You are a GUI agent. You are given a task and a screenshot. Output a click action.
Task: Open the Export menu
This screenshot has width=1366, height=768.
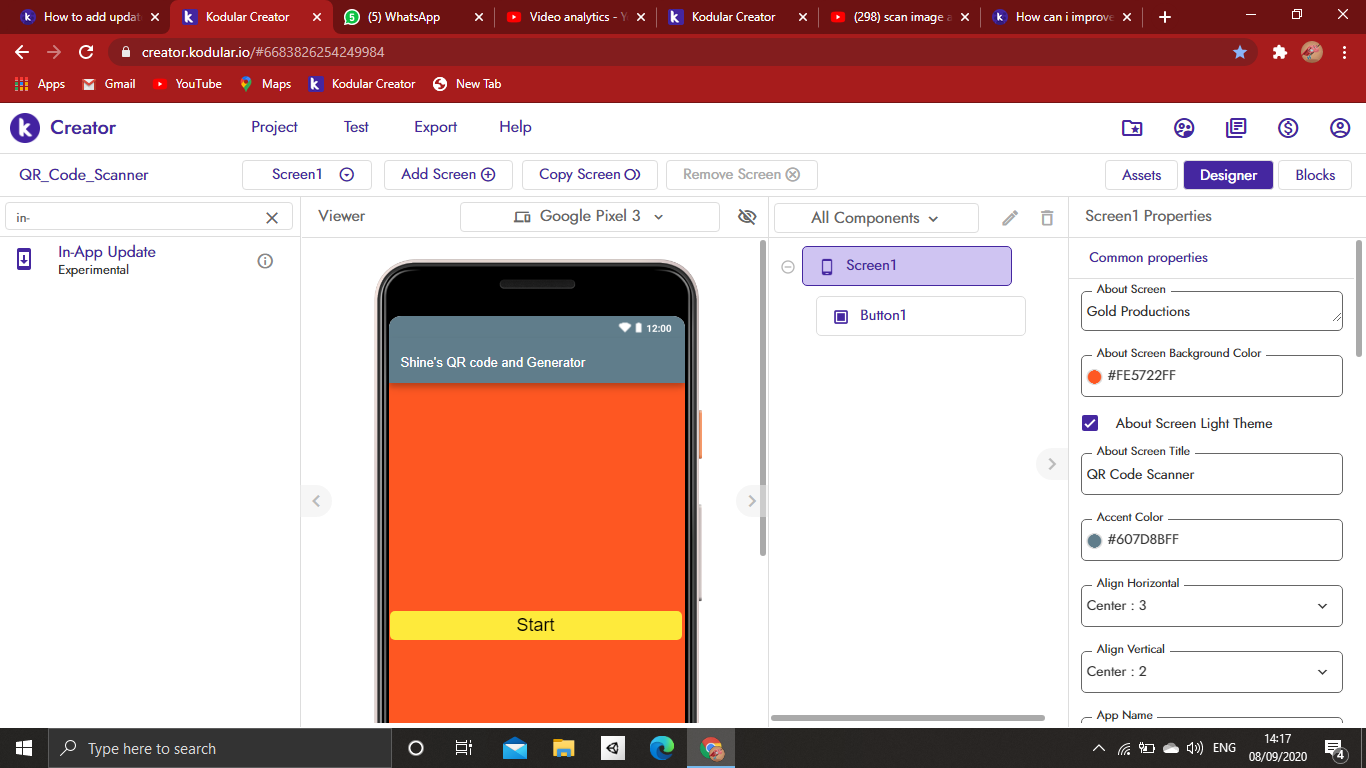pyautogui.click(x=436, y=127)
